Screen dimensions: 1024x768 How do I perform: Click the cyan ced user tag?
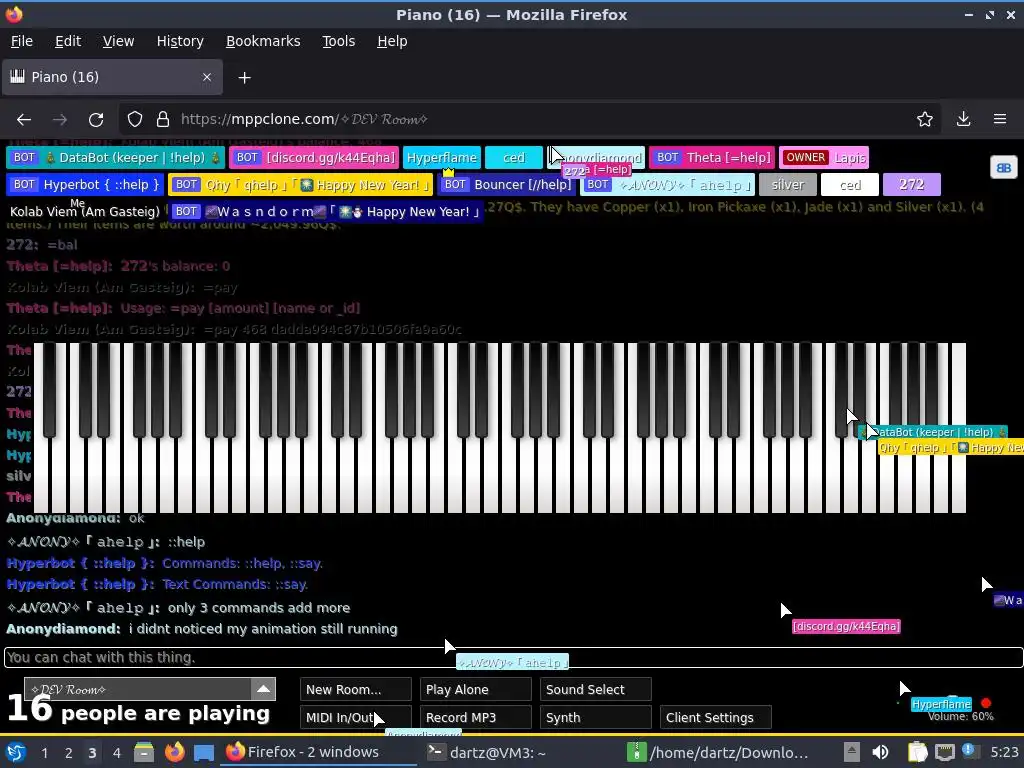tap(514, 157)
